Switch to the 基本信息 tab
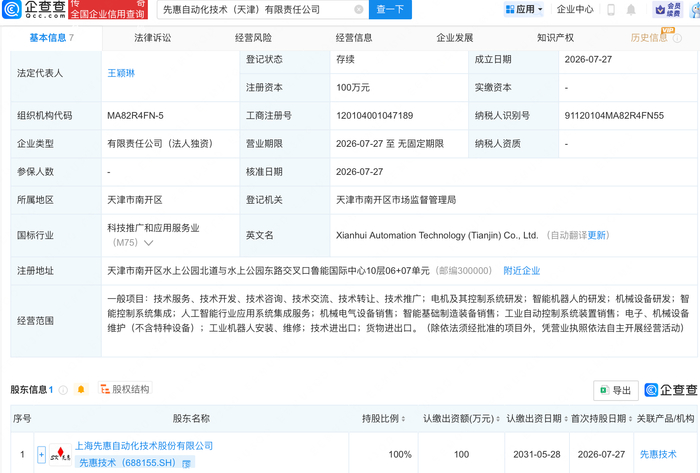Image resolution: width=700 pixels, height=473 pixels. (51, 38)
